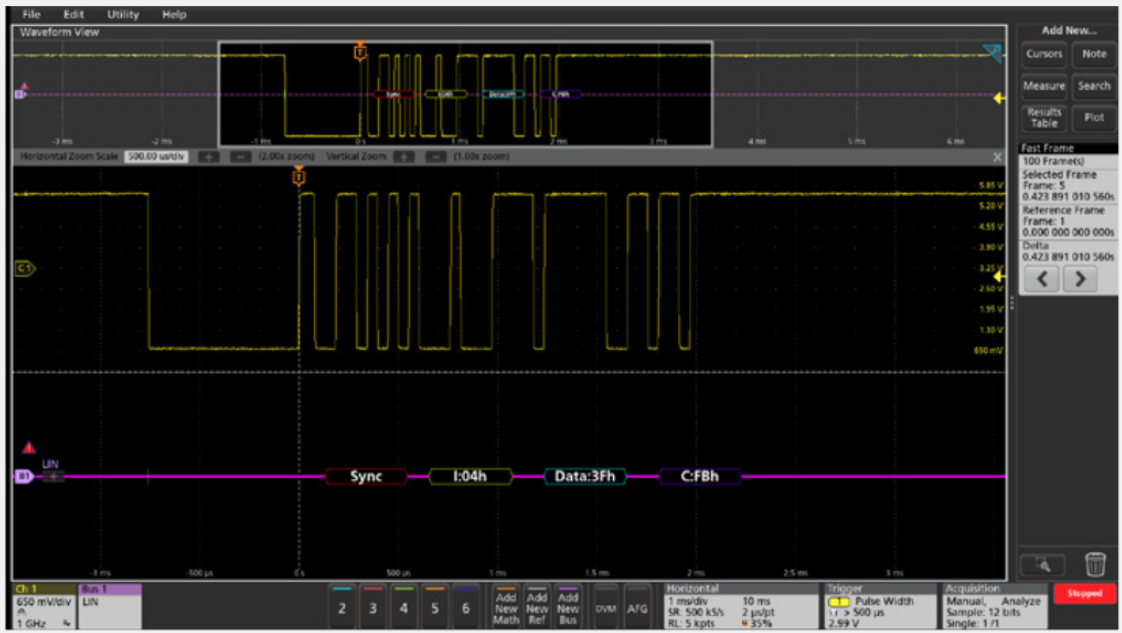Viewport: 1122px width, 633px height.
Task: Click the red warning triangle above LIN
Action: click(x=29, y=448)
